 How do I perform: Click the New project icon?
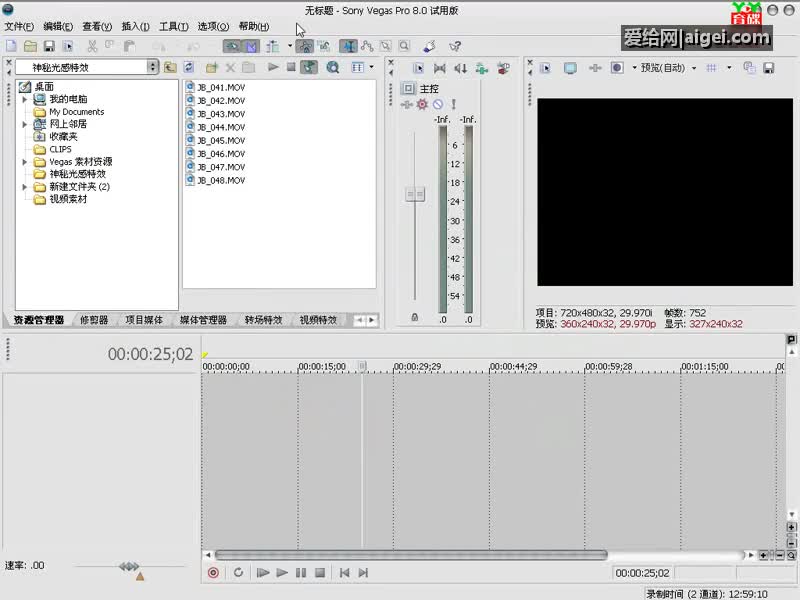pos(11,46)
